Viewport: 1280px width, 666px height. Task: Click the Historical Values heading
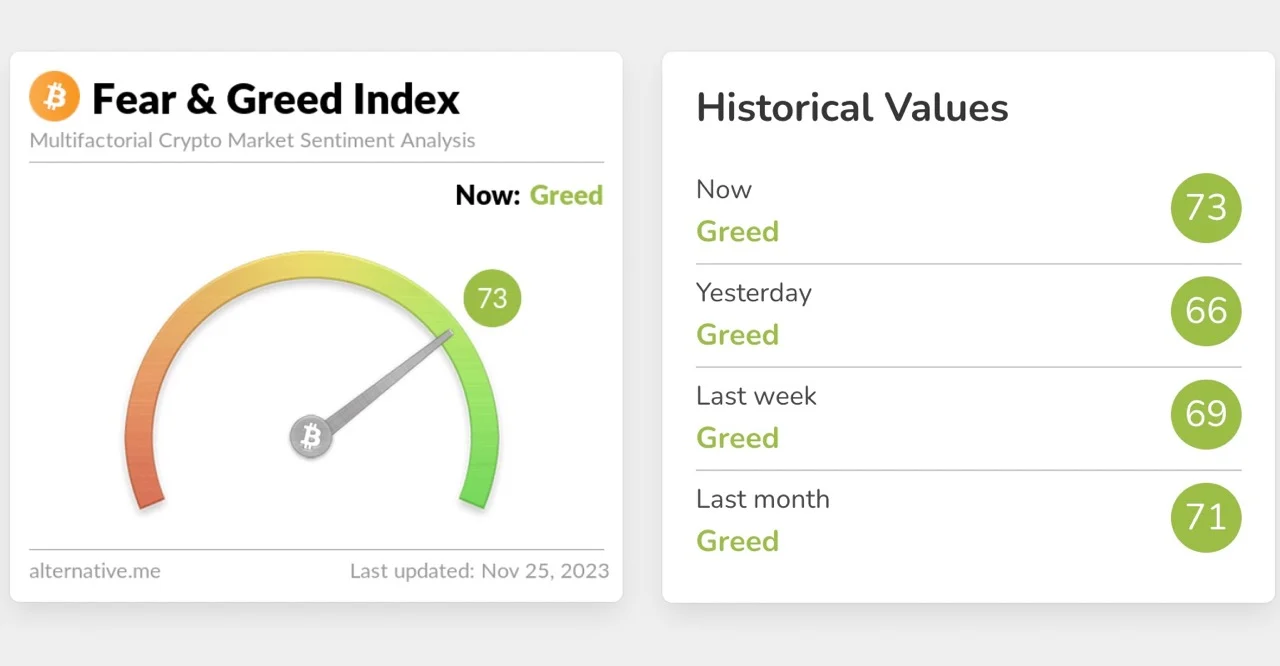(852, 107)
